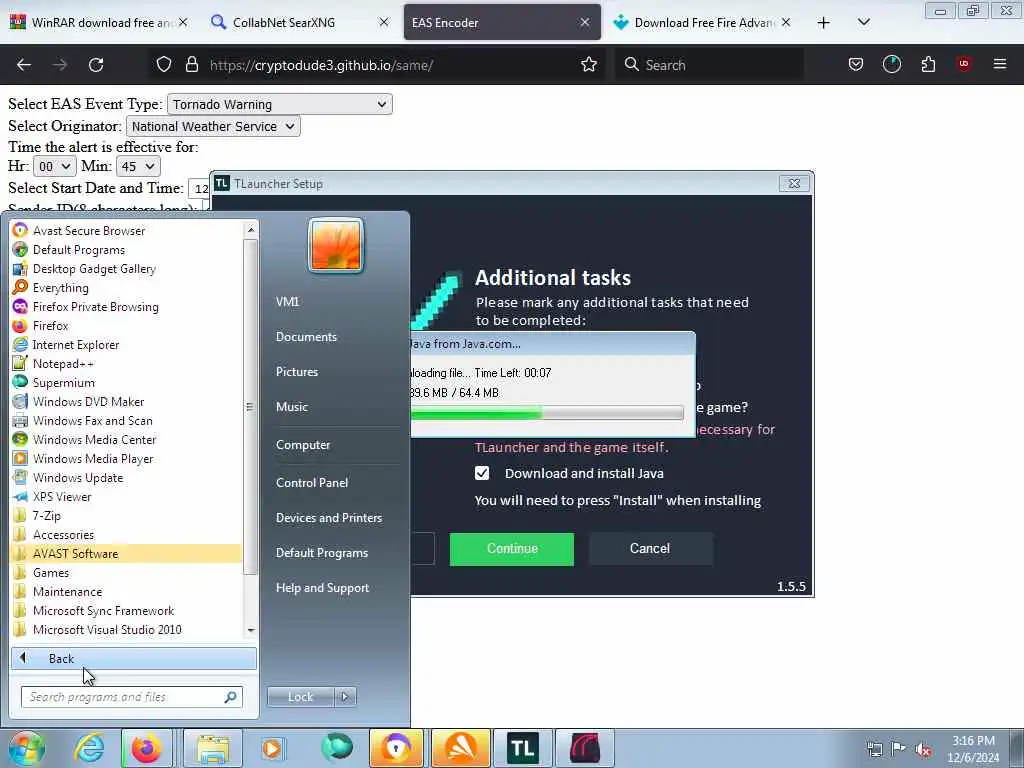The image size is (1024, 768).
Task: Switch to Download Free Fire Advance tab
Action: (x=702, y=22)
